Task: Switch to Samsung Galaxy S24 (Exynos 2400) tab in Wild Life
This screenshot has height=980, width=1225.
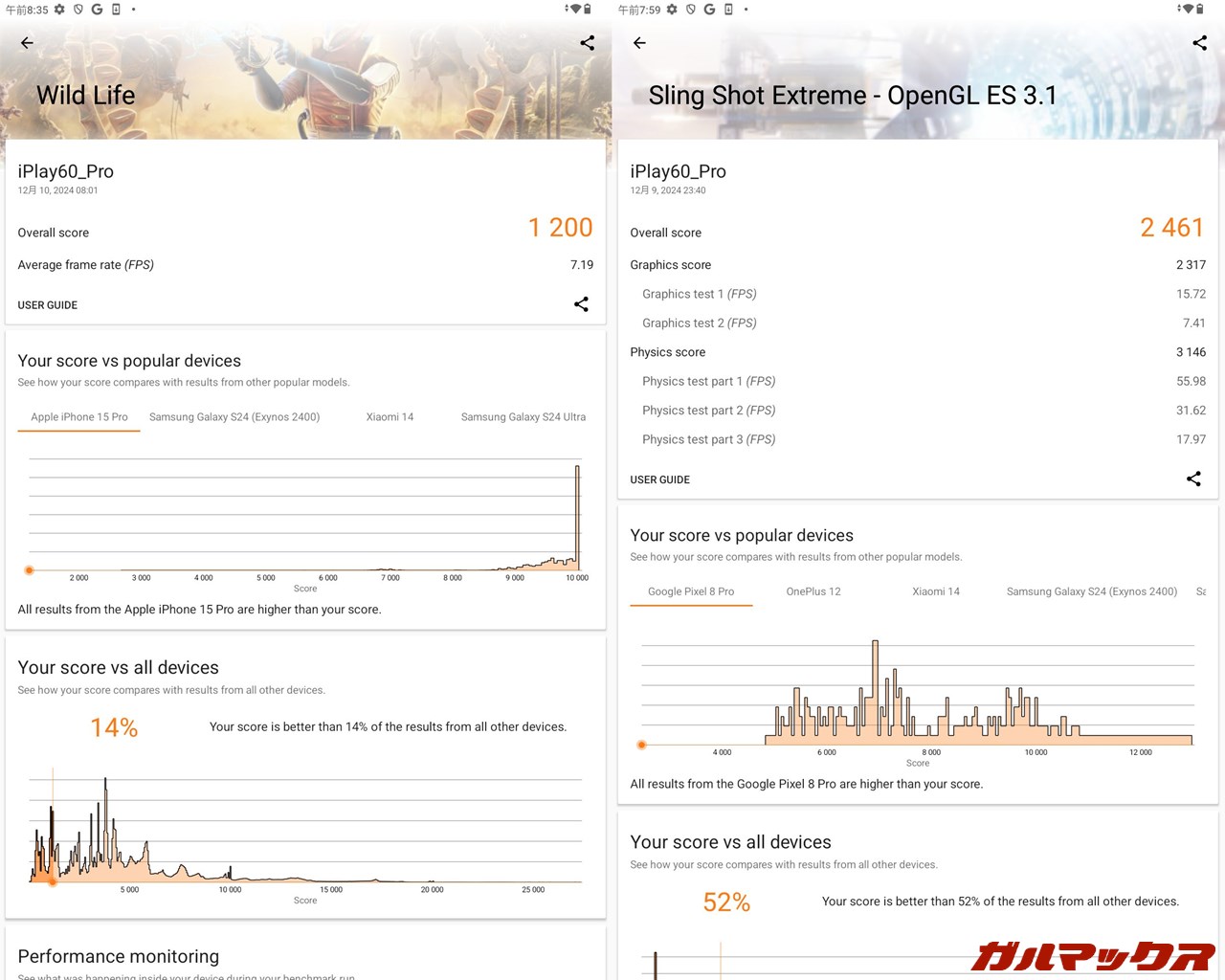Action: (234, 417)
